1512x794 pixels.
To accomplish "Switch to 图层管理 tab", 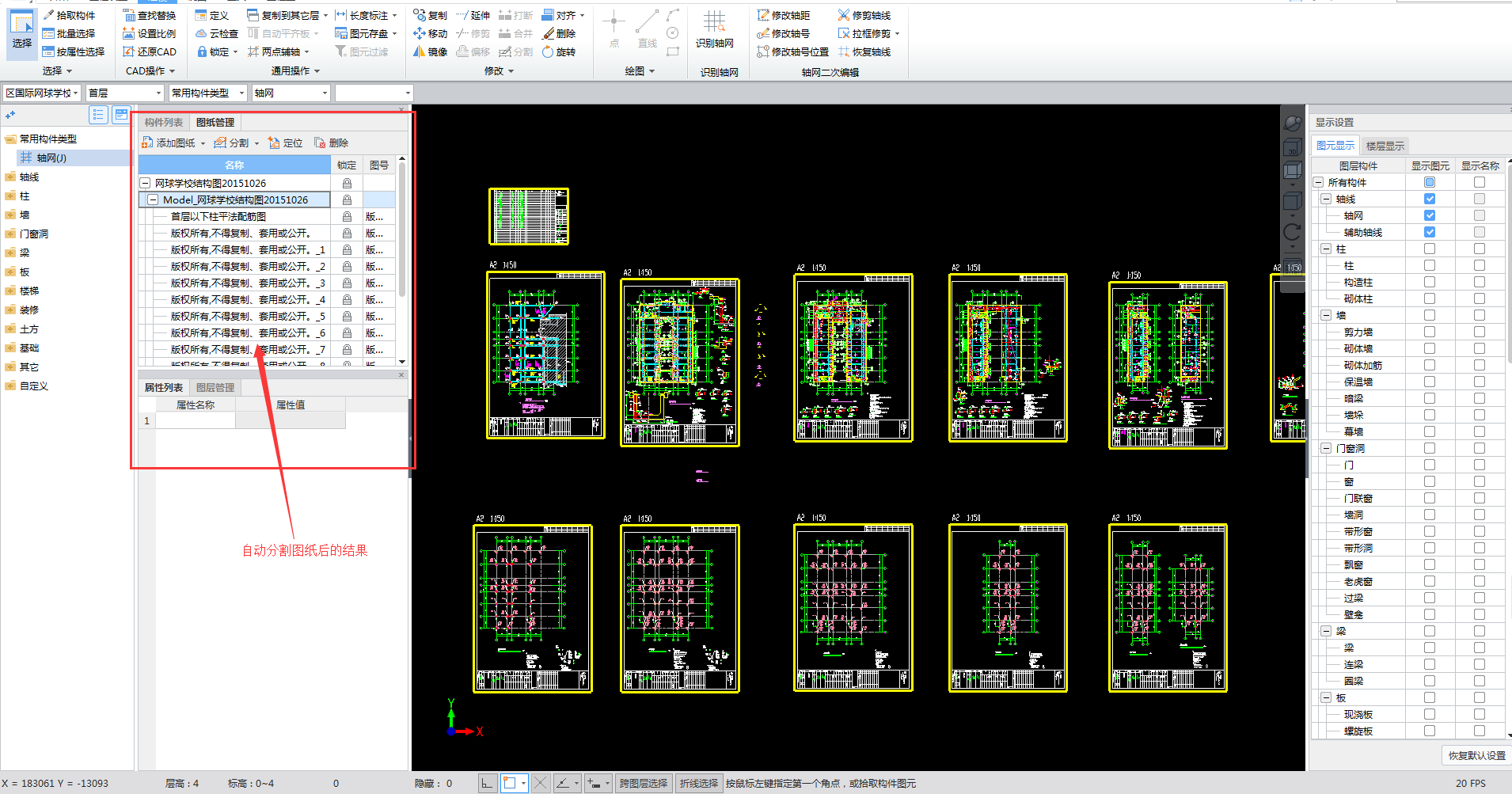I will point(215,387).
